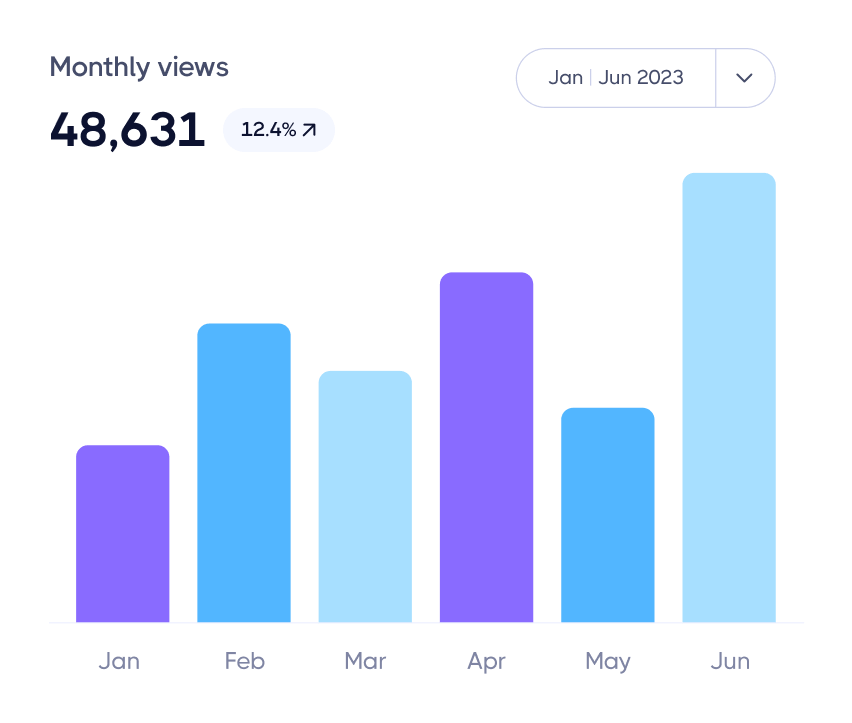Open the date range dropdown chevron
This screenshot has height=723, width=852.
[x=744, y=77]
